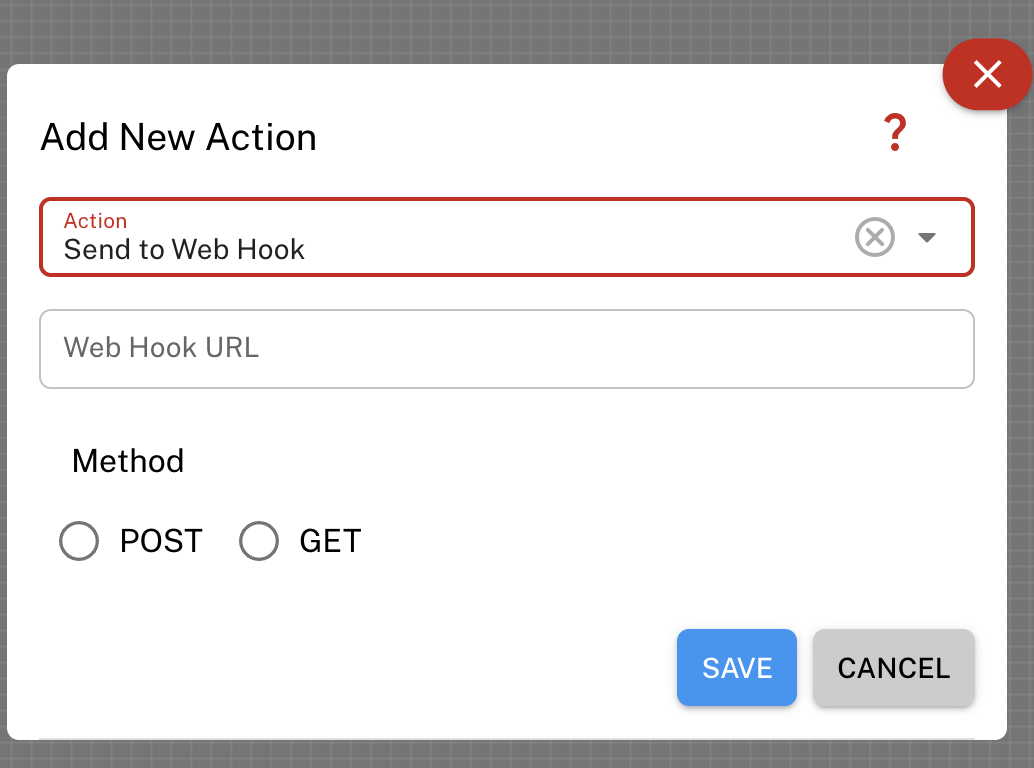Select the POST method radio button
Viewport: 1034px width, 768px height.
79,541
